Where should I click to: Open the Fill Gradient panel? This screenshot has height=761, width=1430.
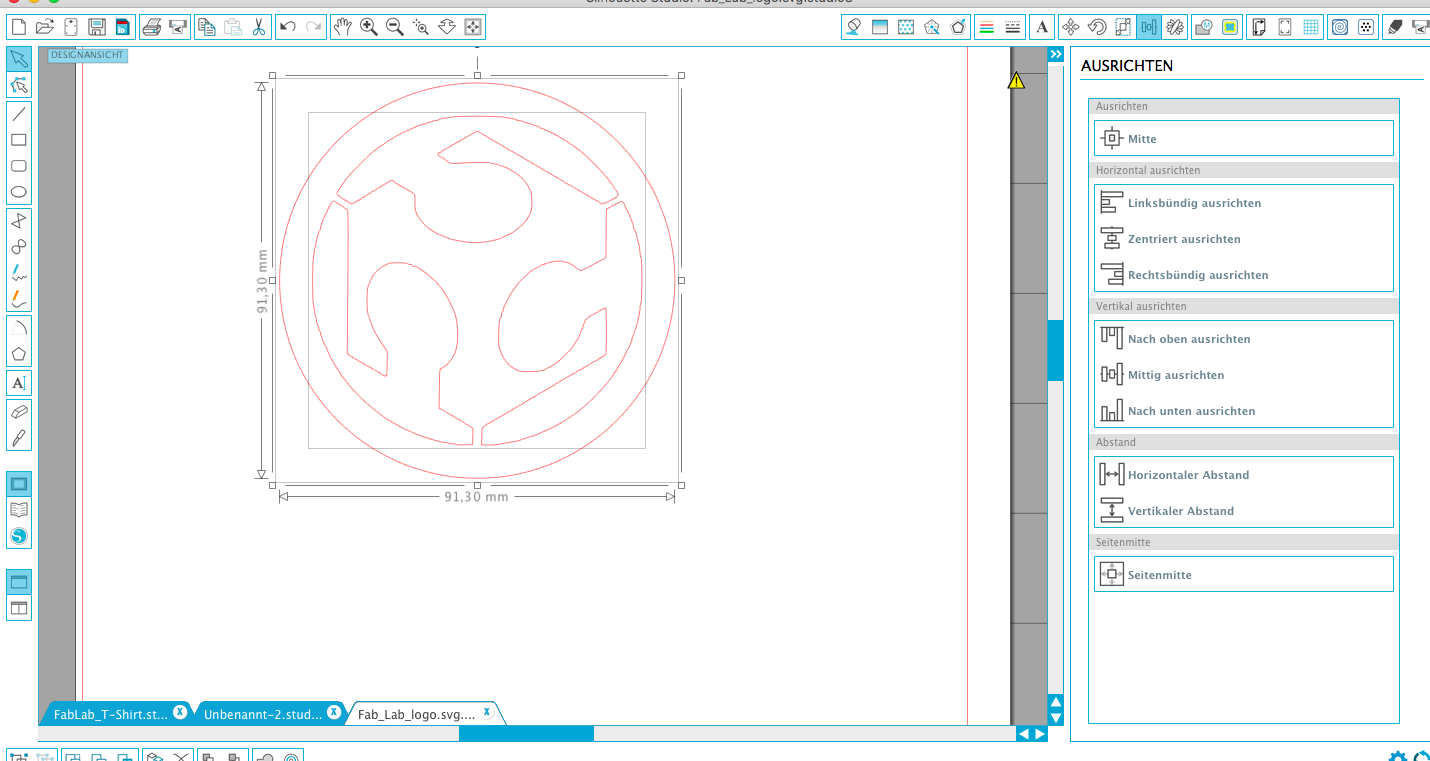[x=880, y=27]
